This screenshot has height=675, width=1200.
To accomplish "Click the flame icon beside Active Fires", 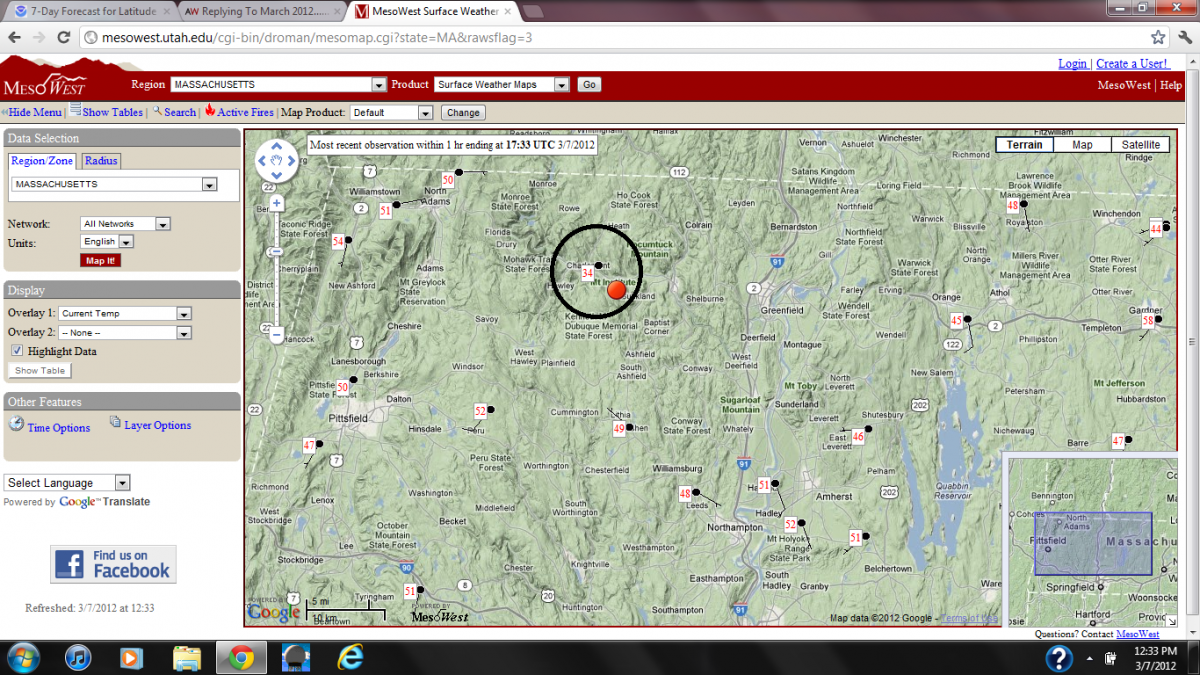I will tap(210, 111).
